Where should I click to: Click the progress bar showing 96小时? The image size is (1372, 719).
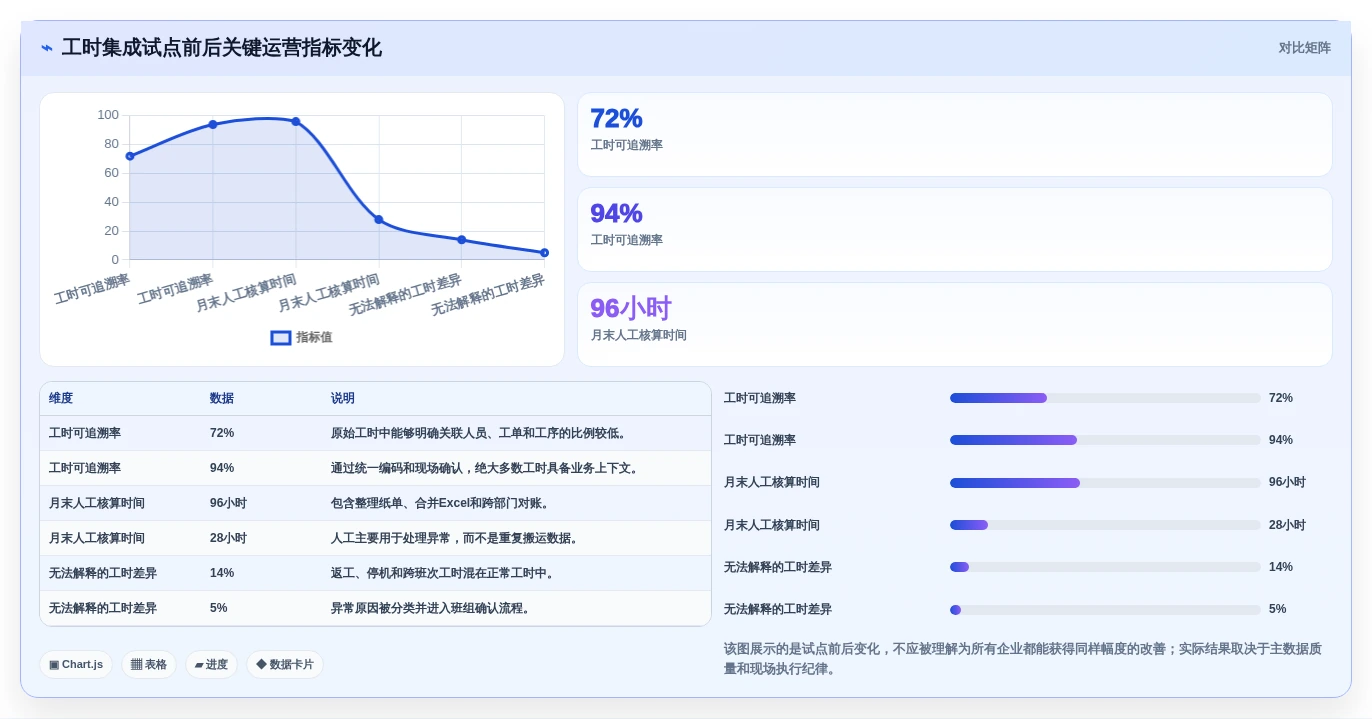click(x=1105, y=483)
